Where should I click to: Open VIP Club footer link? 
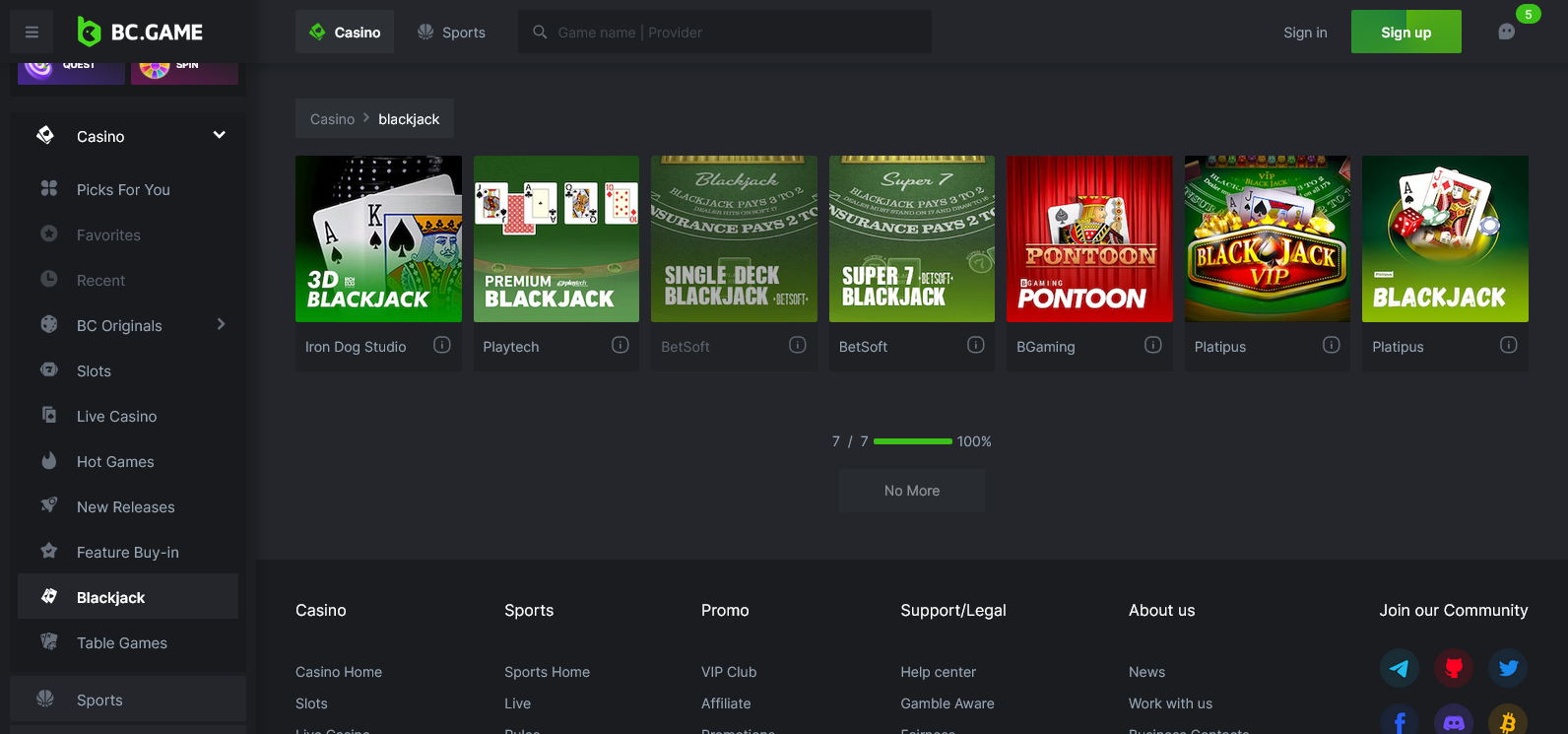tap(729, 672)
